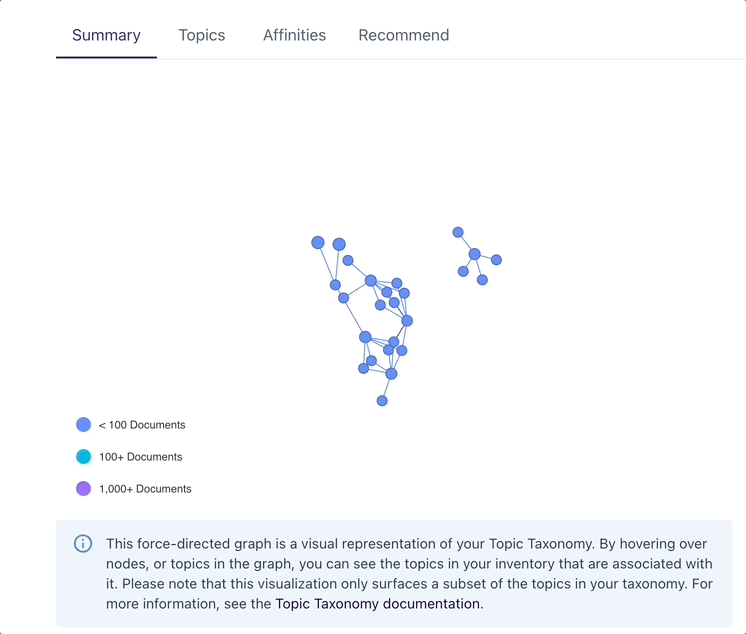Click the info circle icon in the notice
The image size is (746, 634).
tap(83, 544)
